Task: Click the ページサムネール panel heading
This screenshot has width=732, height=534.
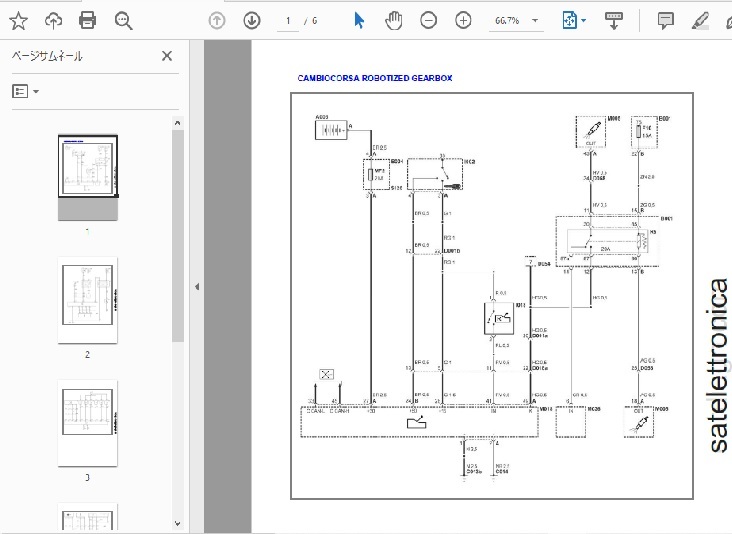Action: [47, 56]
